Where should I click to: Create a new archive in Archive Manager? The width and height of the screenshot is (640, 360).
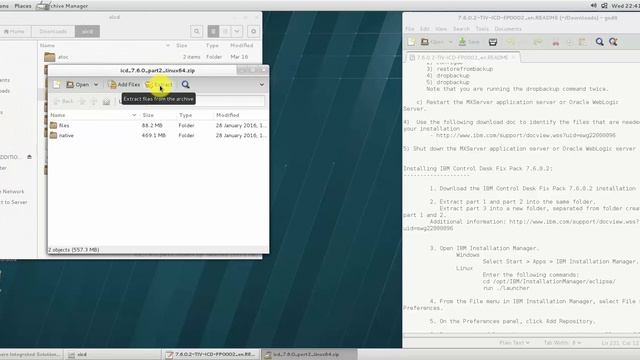tap(57, 84)
